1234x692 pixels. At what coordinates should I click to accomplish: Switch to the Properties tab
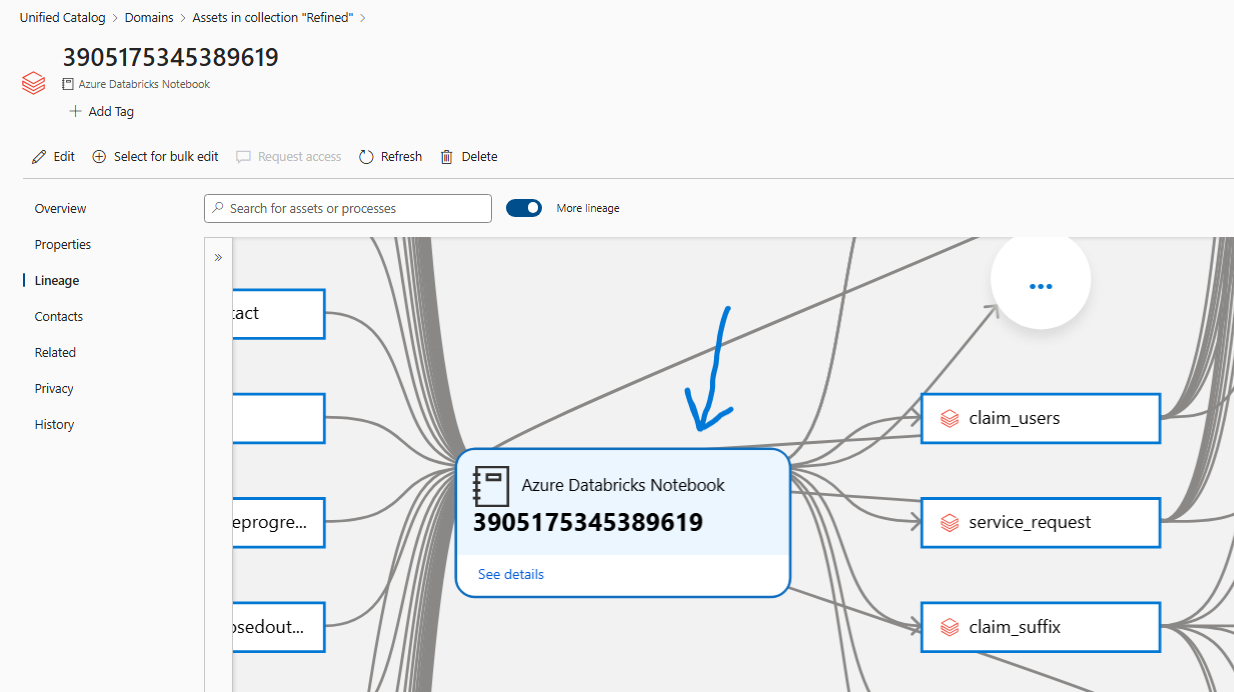coord(63,245)
